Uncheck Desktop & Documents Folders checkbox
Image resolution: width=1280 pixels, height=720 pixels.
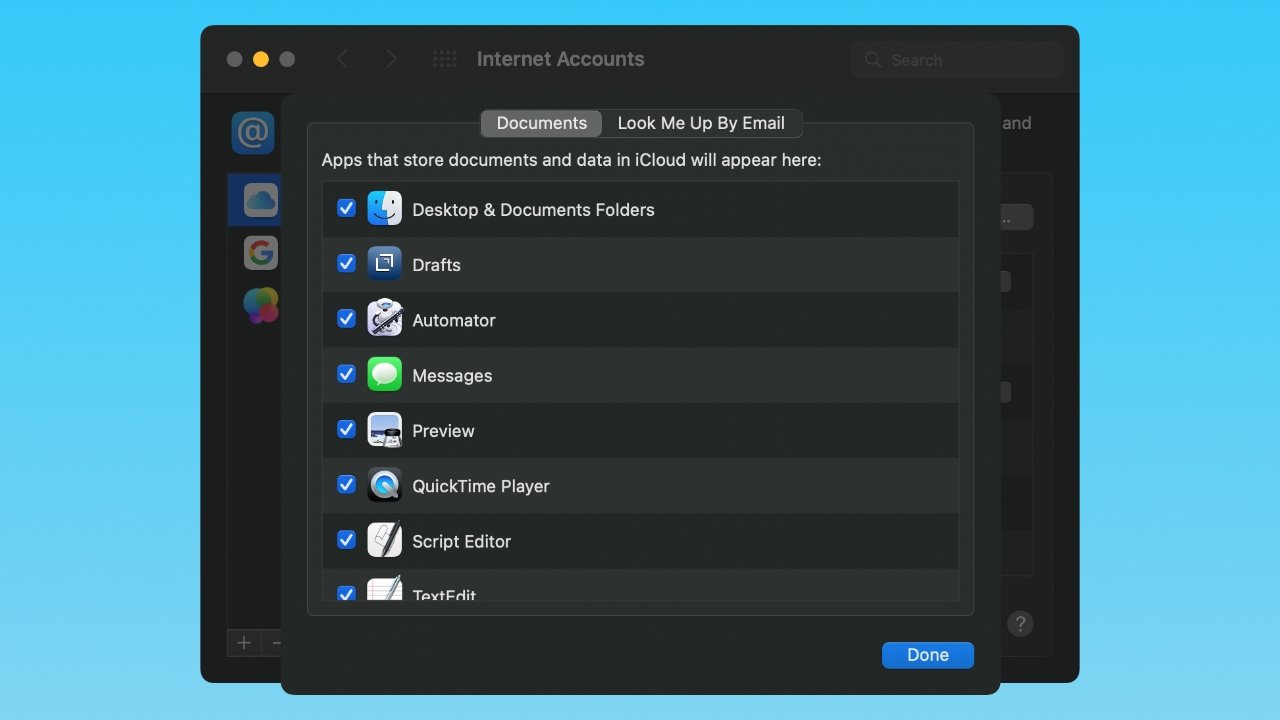[346, 209]
